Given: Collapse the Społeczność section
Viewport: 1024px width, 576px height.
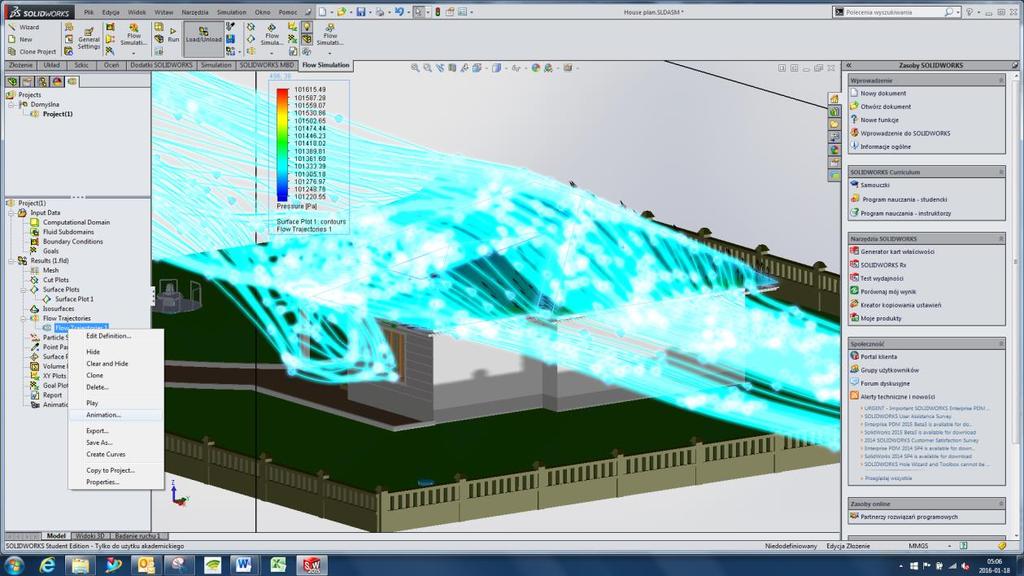Looking at the screenshot, I should click(x=1000, y=344).
